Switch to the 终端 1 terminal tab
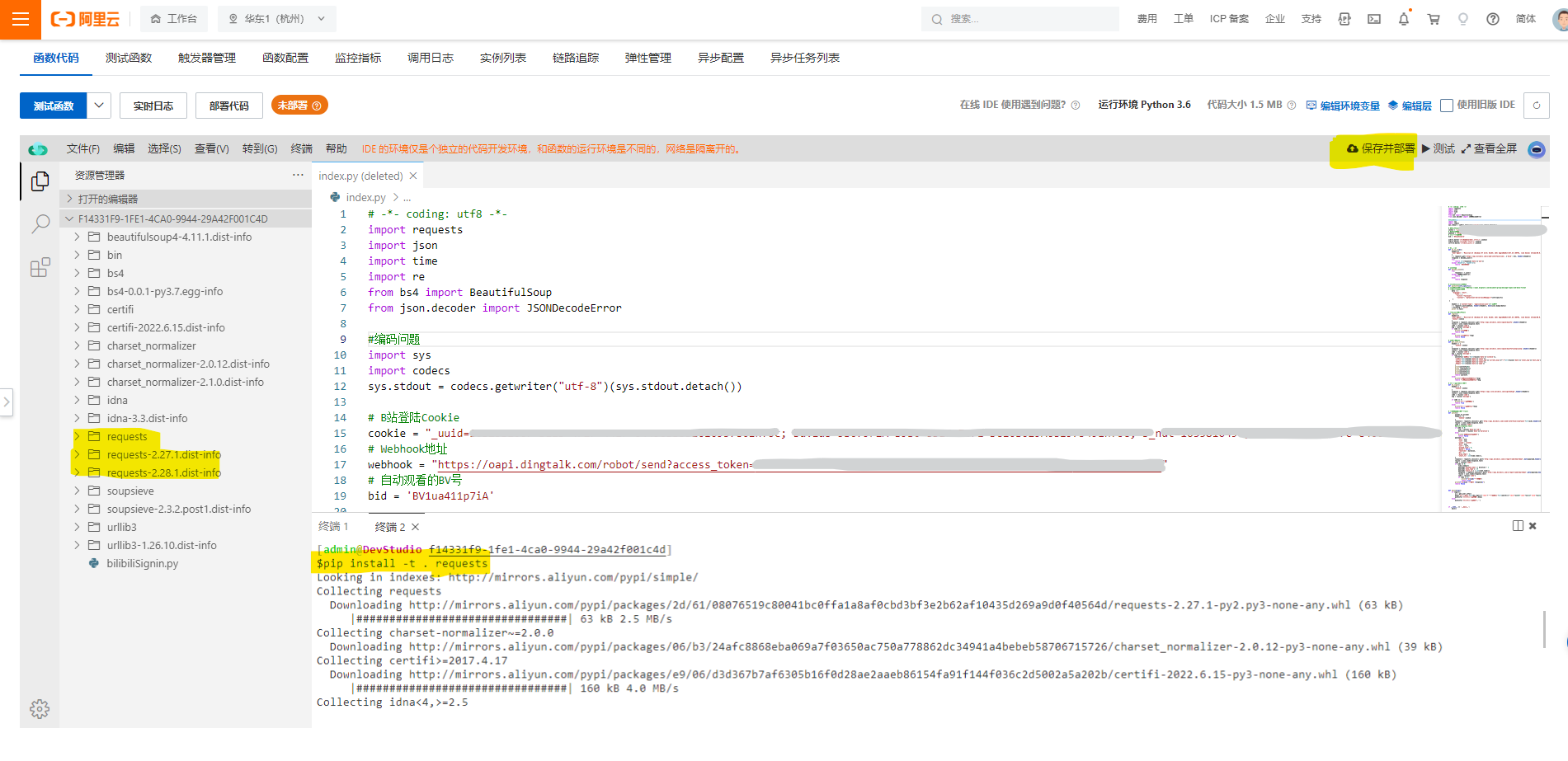 (333, 527)
